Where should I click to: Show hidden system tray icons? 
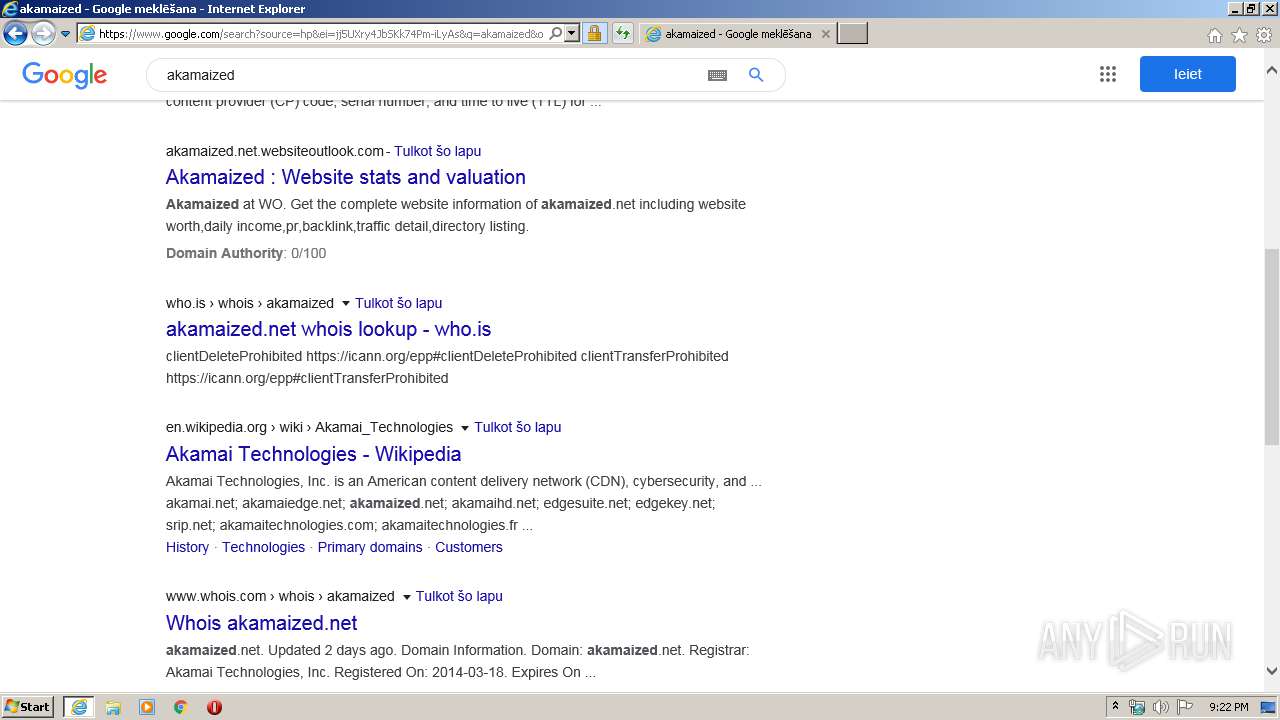click(1115, 707)
